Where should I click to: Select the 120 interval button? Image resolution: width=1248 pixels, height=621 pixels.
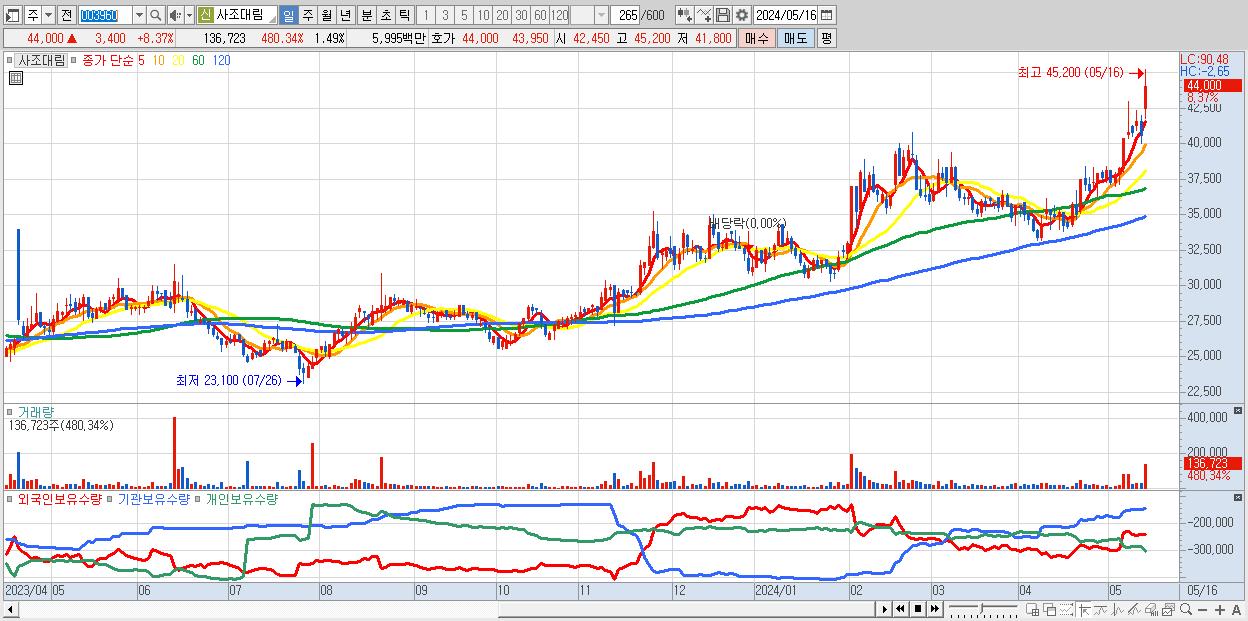[x=559, y=15]
